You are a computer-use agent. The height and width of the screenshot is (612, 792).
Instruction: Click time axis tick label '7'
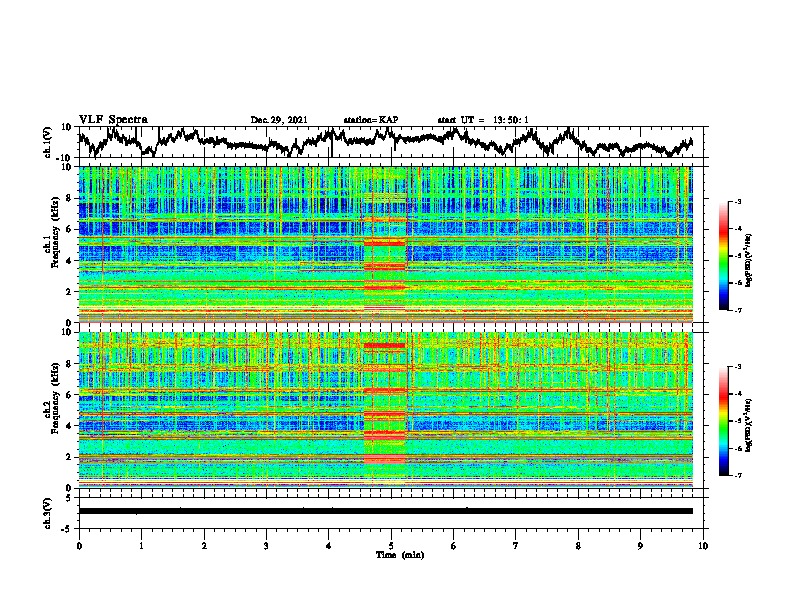pyautogui.click(x=516, y=546)
